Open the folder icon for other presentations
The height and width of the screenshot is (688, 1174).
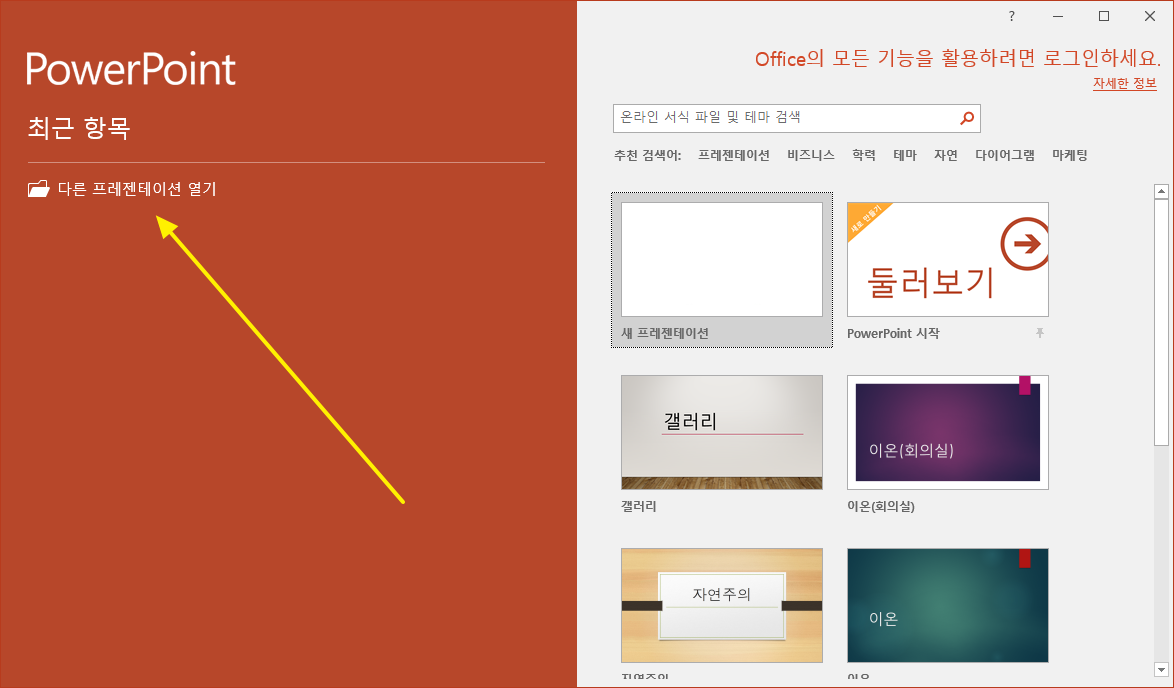pyautogui.click(x=38, y=189)
